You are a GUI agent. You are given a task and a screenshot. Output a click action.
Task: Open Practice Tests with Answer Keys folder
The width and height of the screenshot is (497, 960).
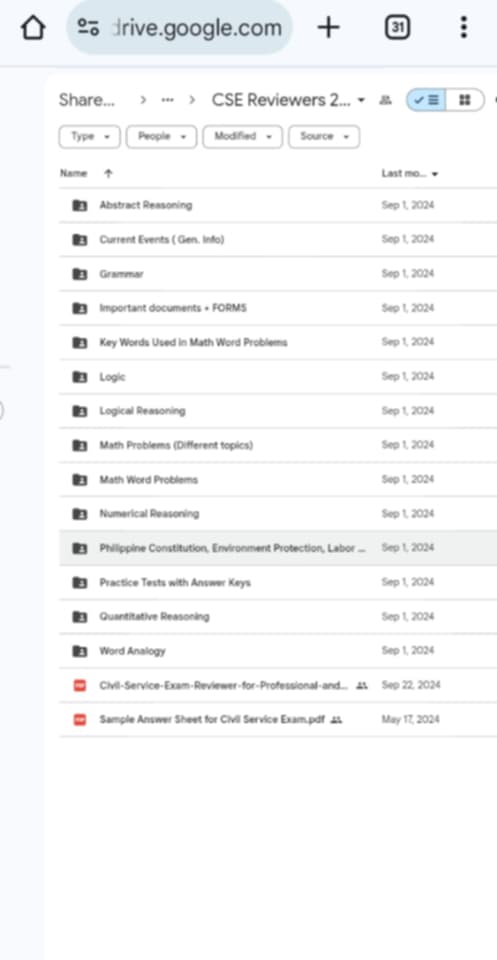coord(175,582)
